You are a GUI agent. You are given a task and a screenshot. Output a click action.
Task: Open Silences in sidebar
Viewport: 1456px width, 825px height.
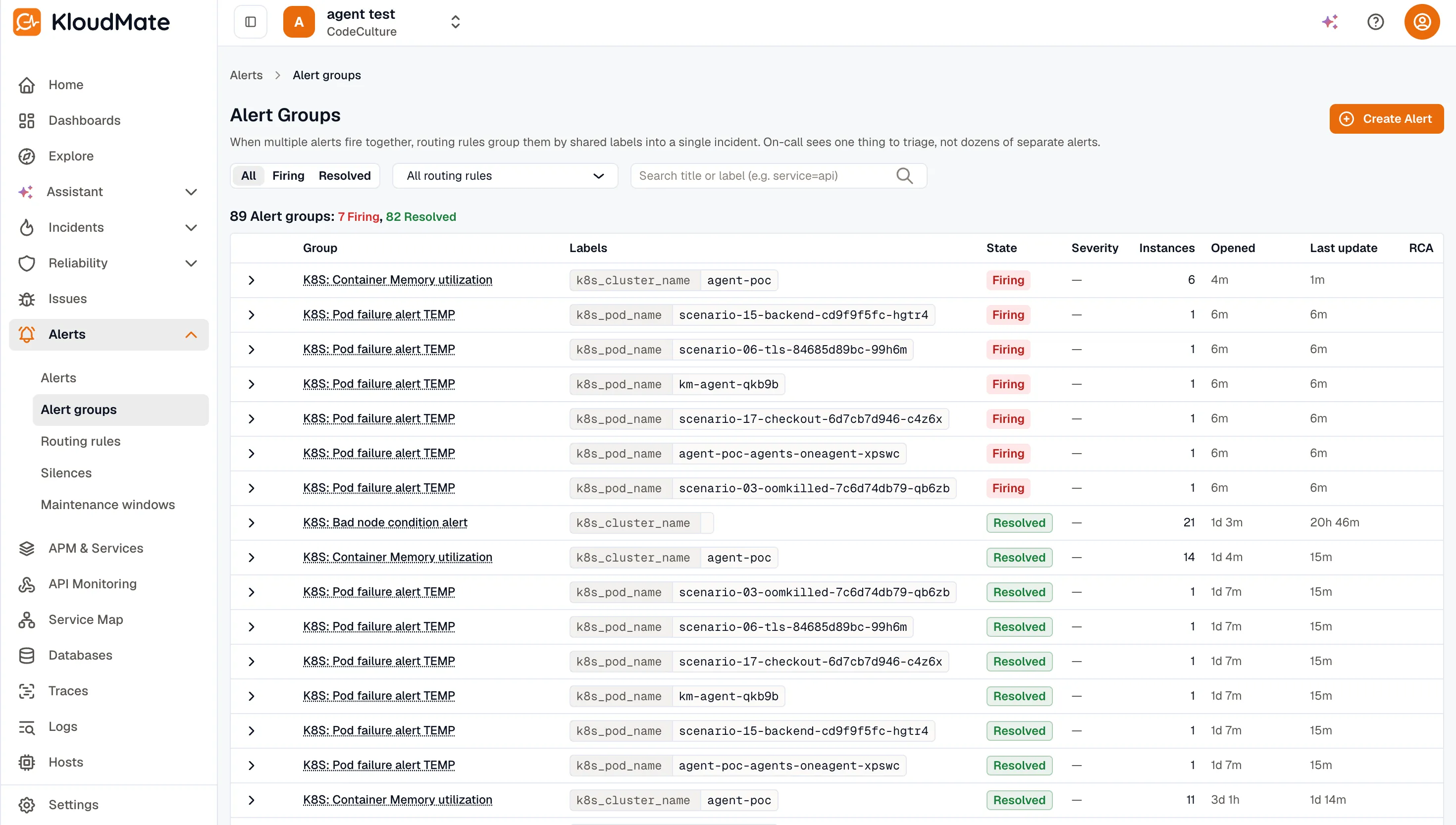pos(66,472)
